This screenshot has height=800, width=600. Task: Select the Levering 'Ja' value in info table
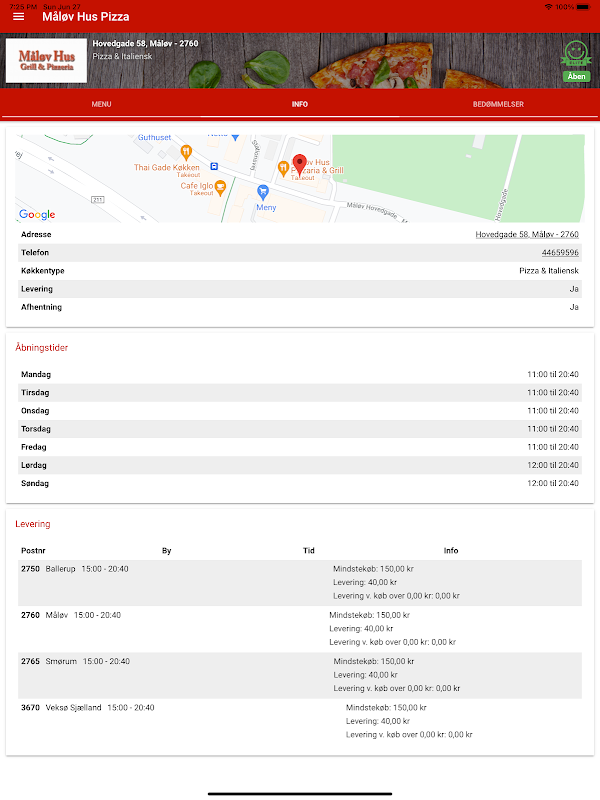(573, 289)
